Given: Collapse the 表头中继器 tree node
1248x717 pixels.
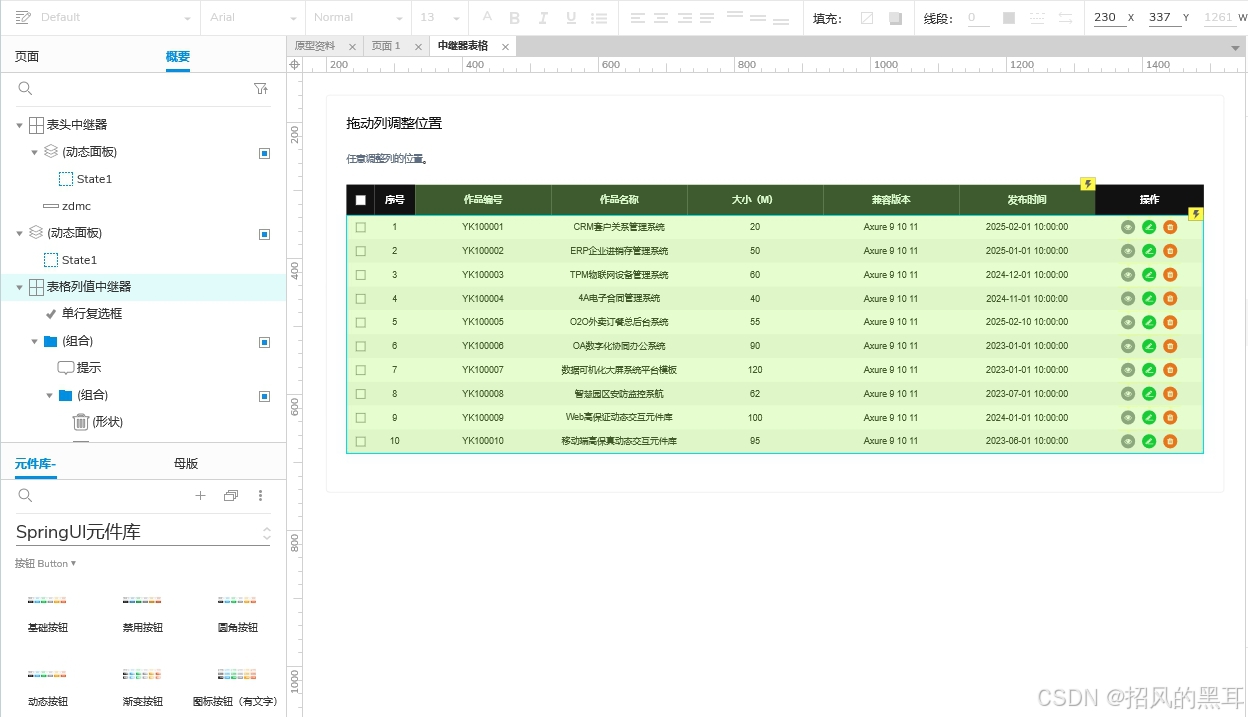Looking at the screenshot, I should click(19, 125).
